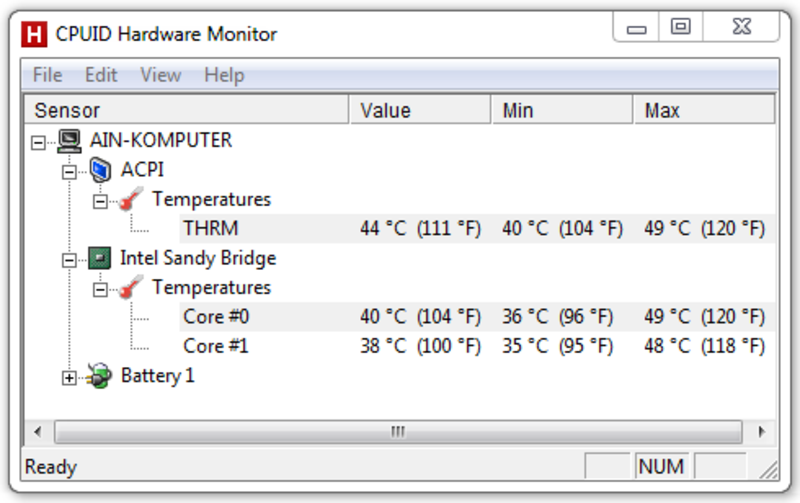
Task: Click Core #1 value 38 °C (100 °F)
Action: pyautogui.click(x=420, y=346)
